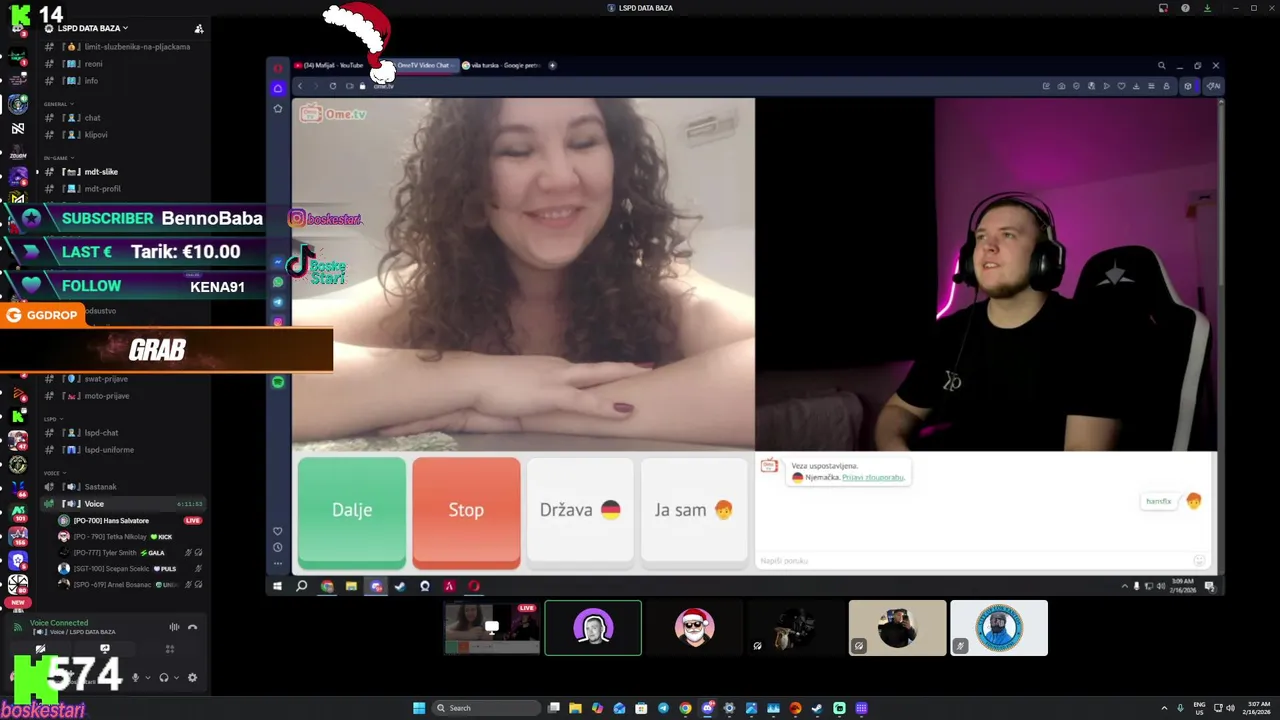Toggle the microphone mute button
Screen dimensions: 1280x720
[135, 678]
